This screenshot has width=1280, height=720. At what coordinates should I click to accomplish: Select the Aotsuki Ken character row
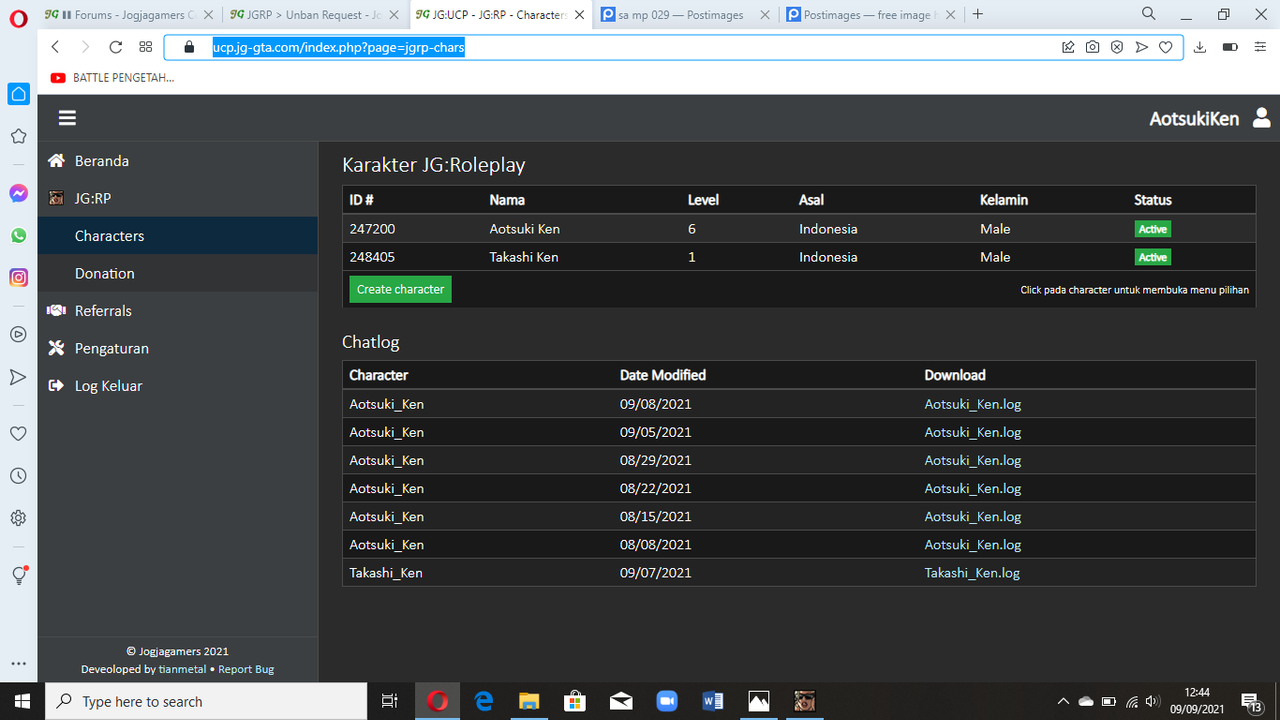799,229
